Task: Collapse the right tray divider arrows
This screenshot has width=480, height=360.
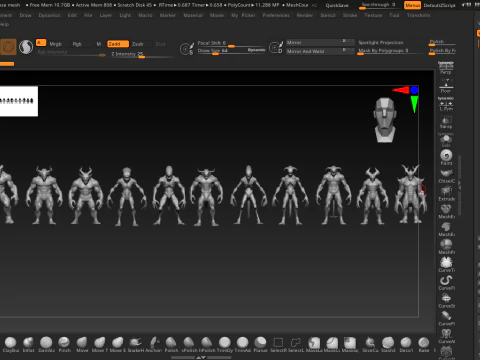Action: [459, 185]
